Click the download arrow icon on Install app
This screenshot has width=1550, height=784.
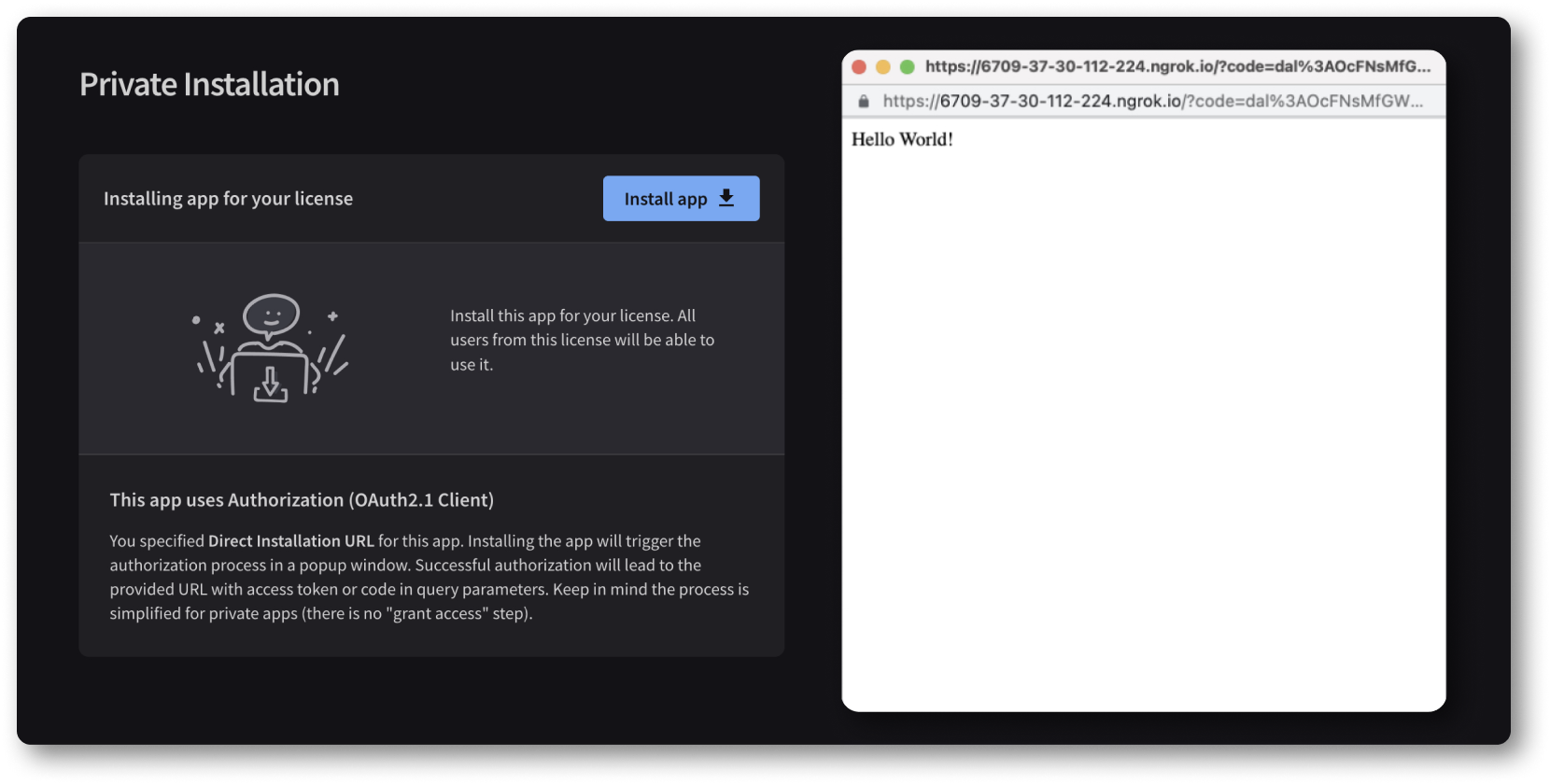pyautogui.click(x=726, y=198)
